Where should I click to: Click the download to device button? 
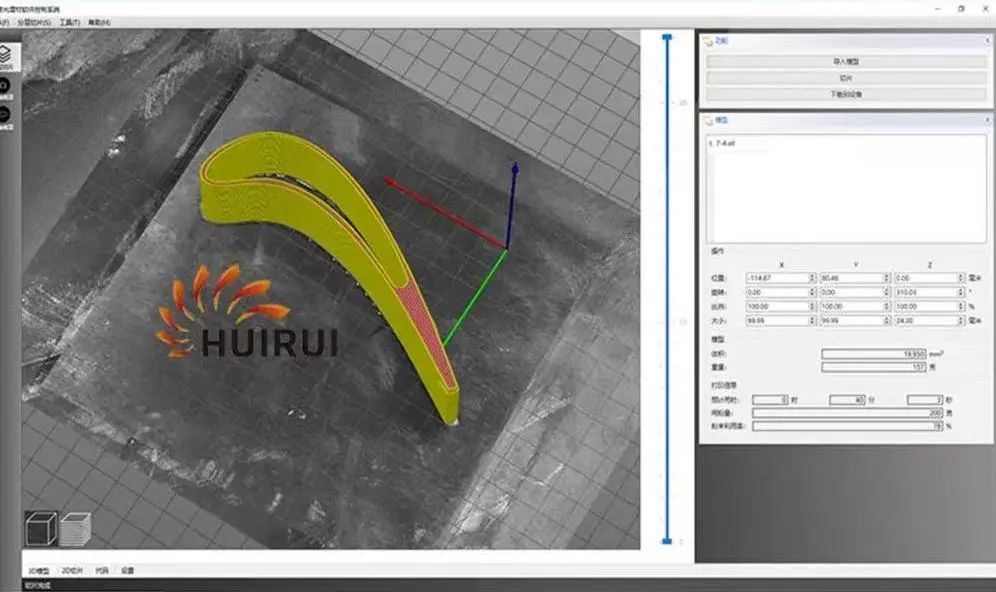[x=846, y=95]
